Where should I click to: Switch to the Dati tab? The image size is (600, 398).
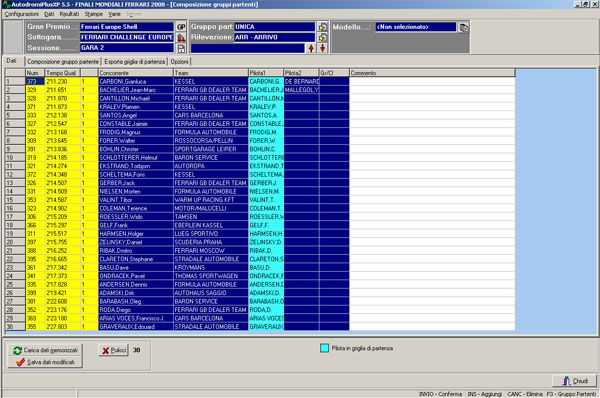[x=11, y=61]
